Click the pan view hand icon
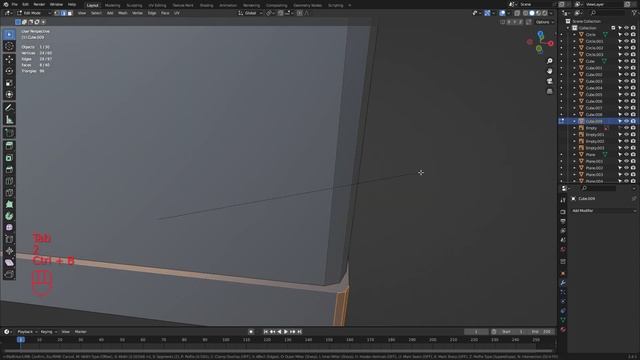 pos(549,71)
